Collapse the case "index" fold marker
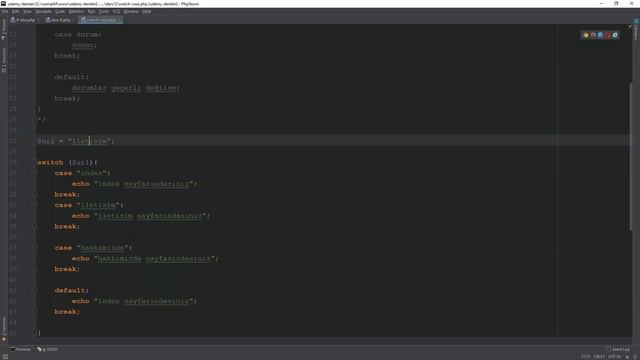This screenshot has height=360, width=640. (x=35, y=173)
